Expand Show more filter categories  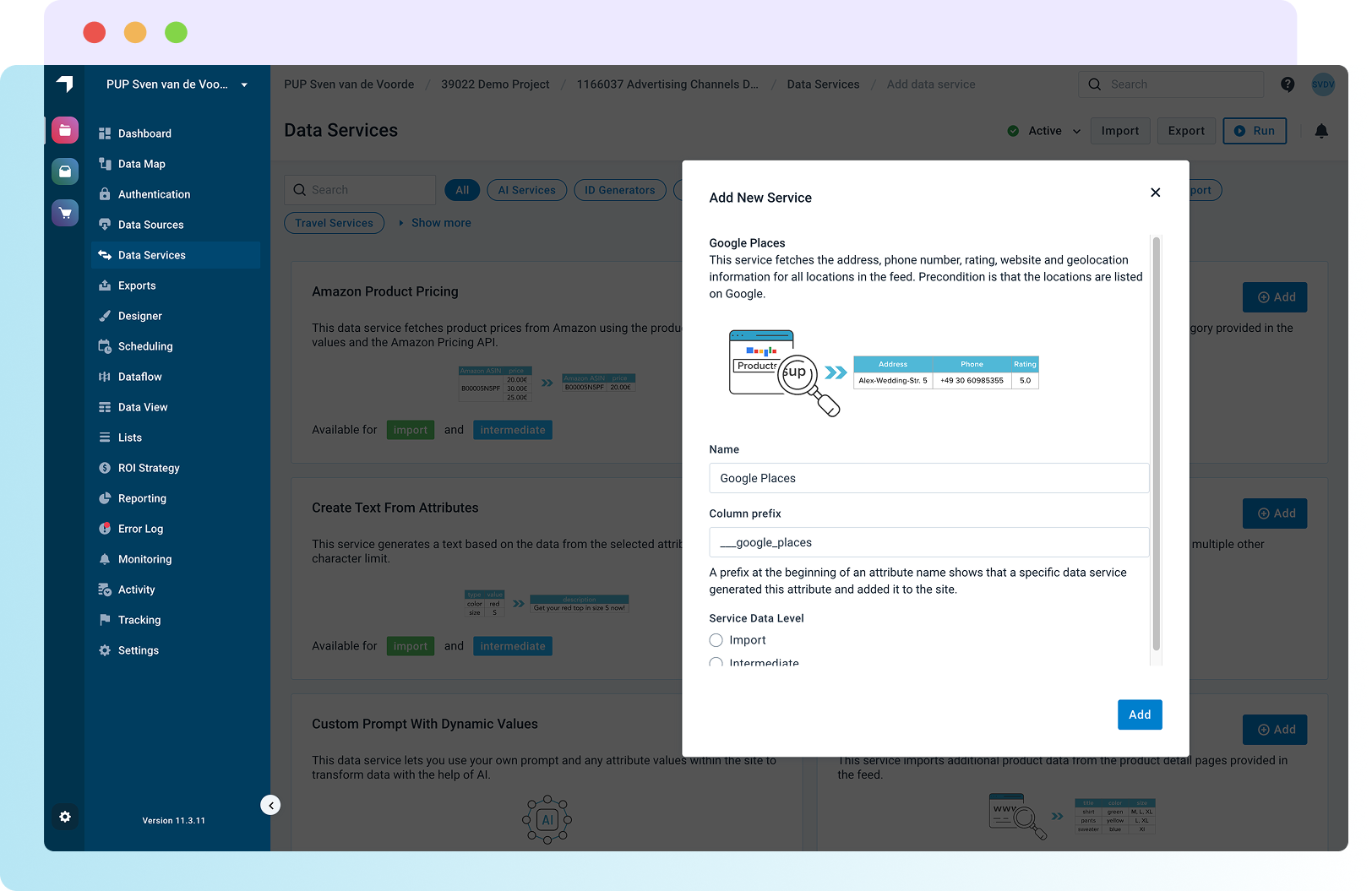pos(435,223)
